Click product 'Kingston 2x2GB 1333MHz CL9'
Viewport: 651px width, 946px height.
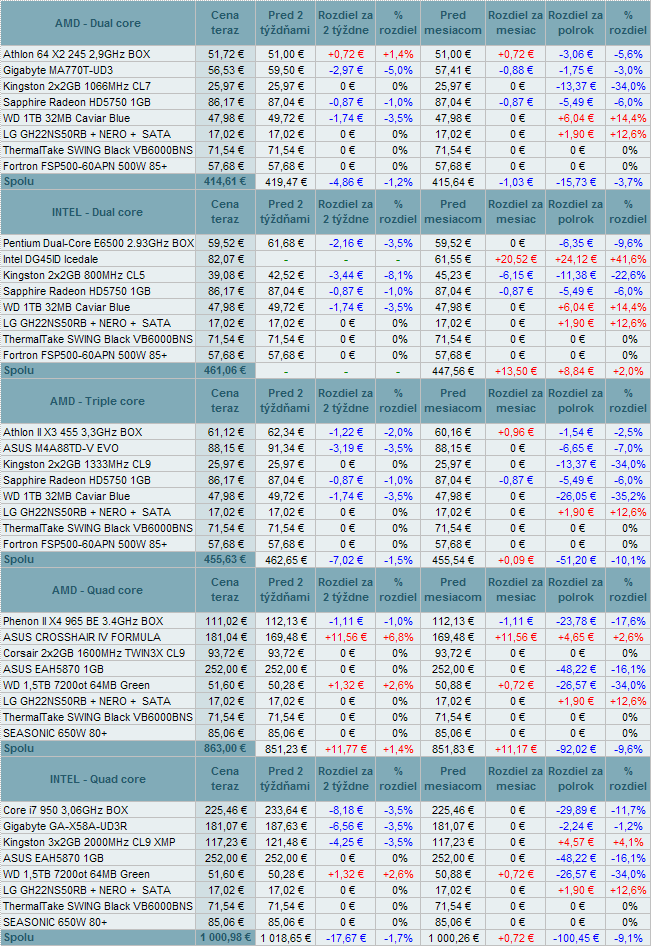[77, 464]
